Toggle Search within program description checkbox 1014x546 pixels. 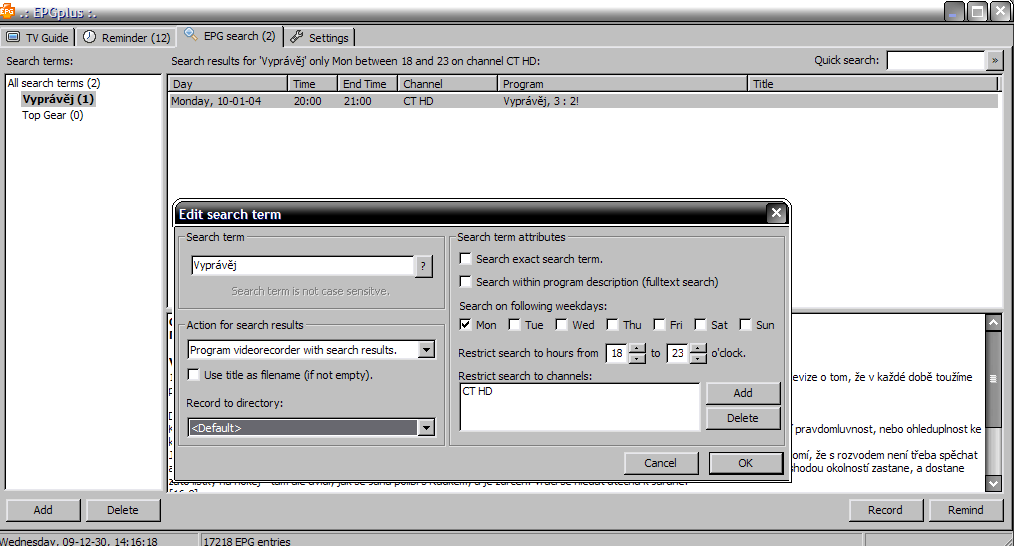(465, 282)
